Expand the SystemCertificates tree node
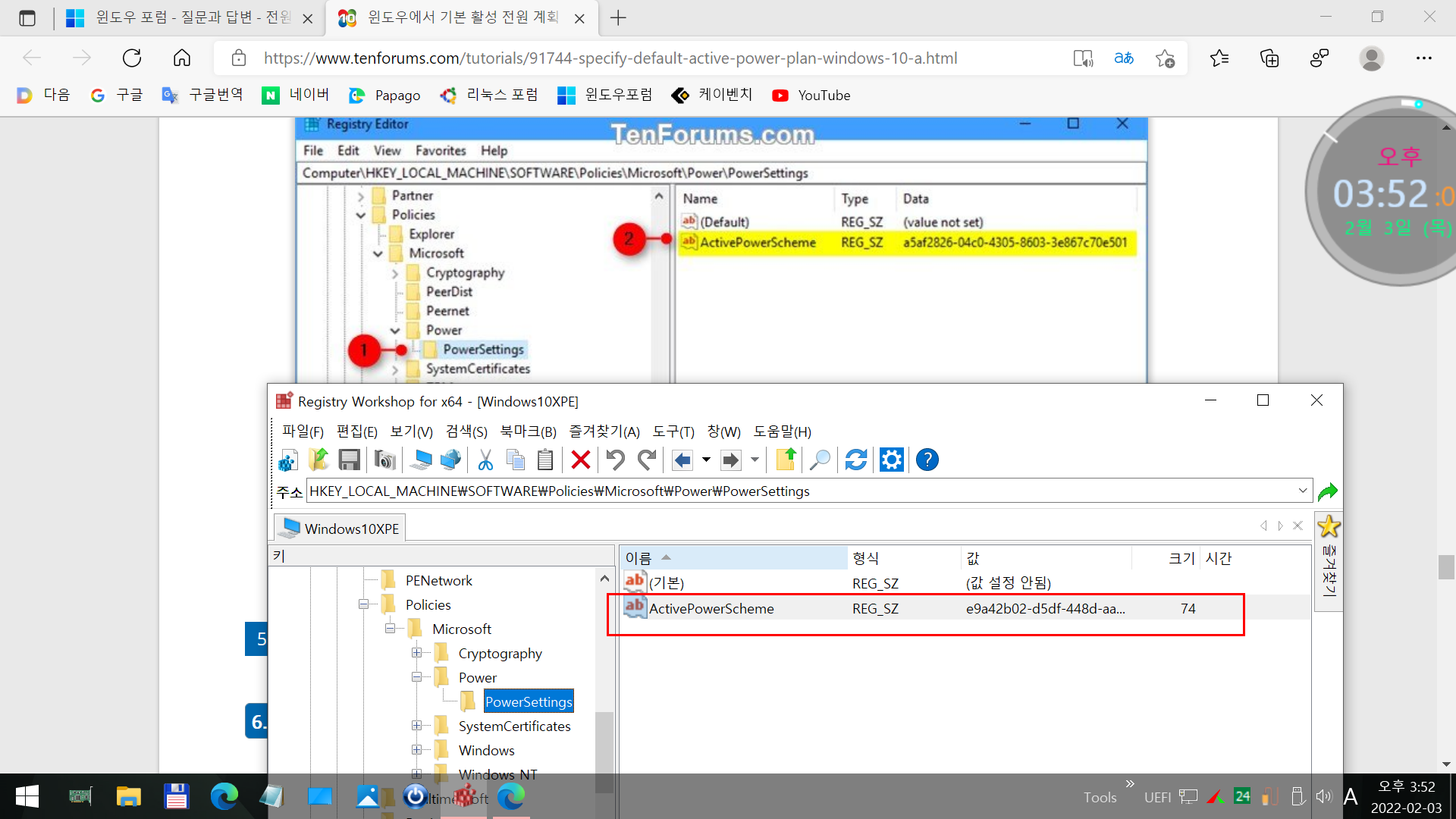The height and width of the screenshot is (819, 1456). [416, 726]
